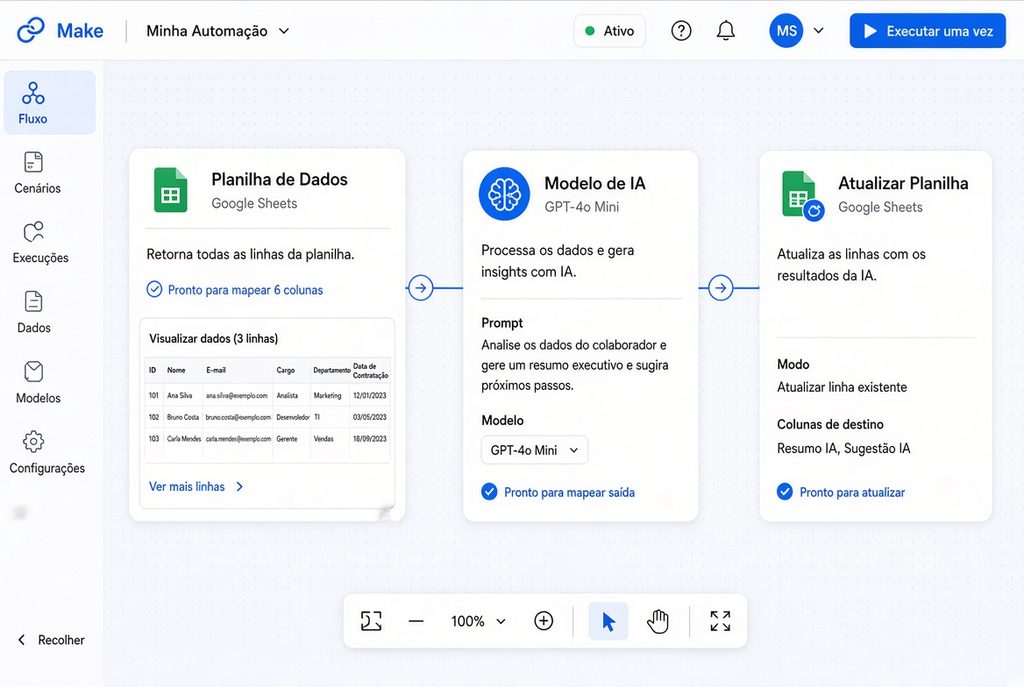The width and height of the screenshot is (1024, 687).
Task: Click the Prompt text in Modelo de IA
Action: (574, 365)
